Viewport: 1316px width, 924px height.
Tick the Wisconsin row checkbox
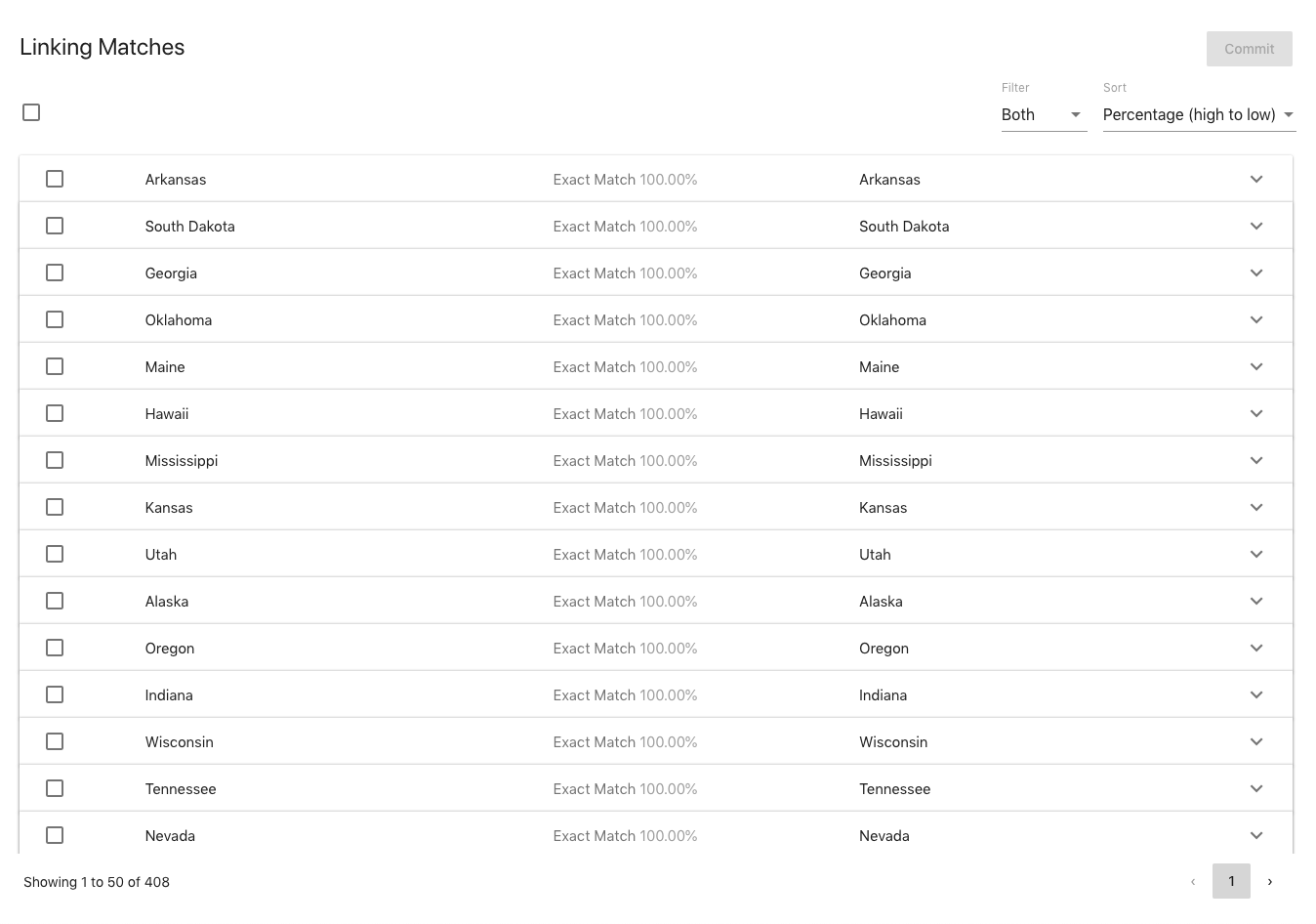(55, 741)
